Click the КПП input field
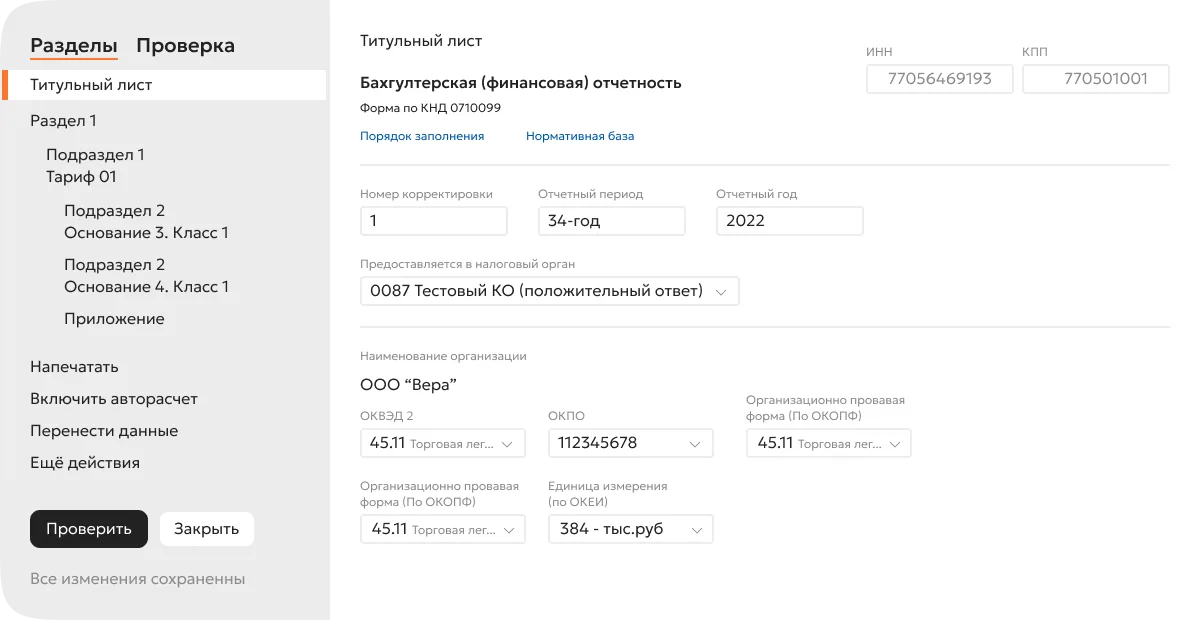Viewport: 1200px width, 620px height. click(x=1096, y=79)
